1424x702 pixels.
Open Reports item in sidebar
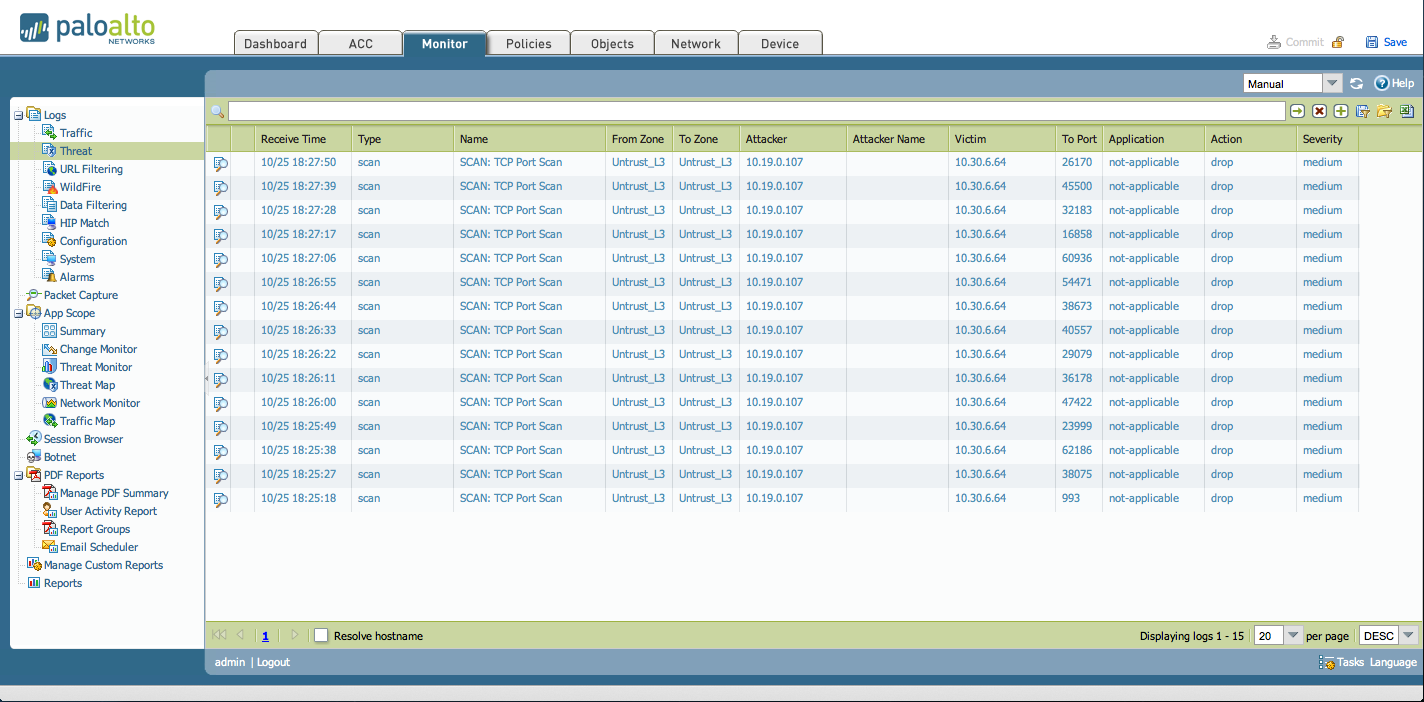63,583
